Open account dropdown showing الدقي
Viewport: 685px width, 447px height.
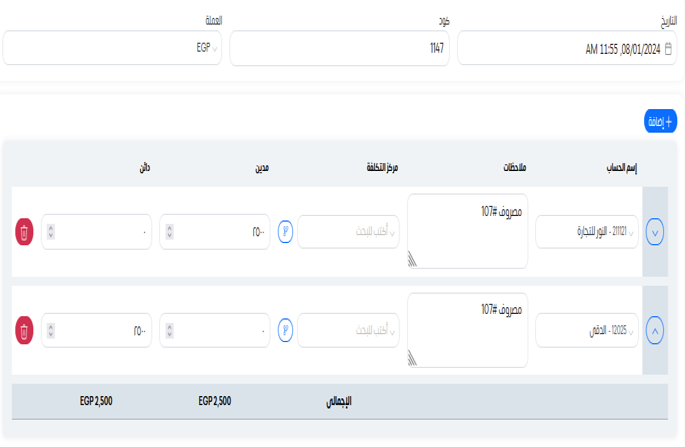click(588, 329)
